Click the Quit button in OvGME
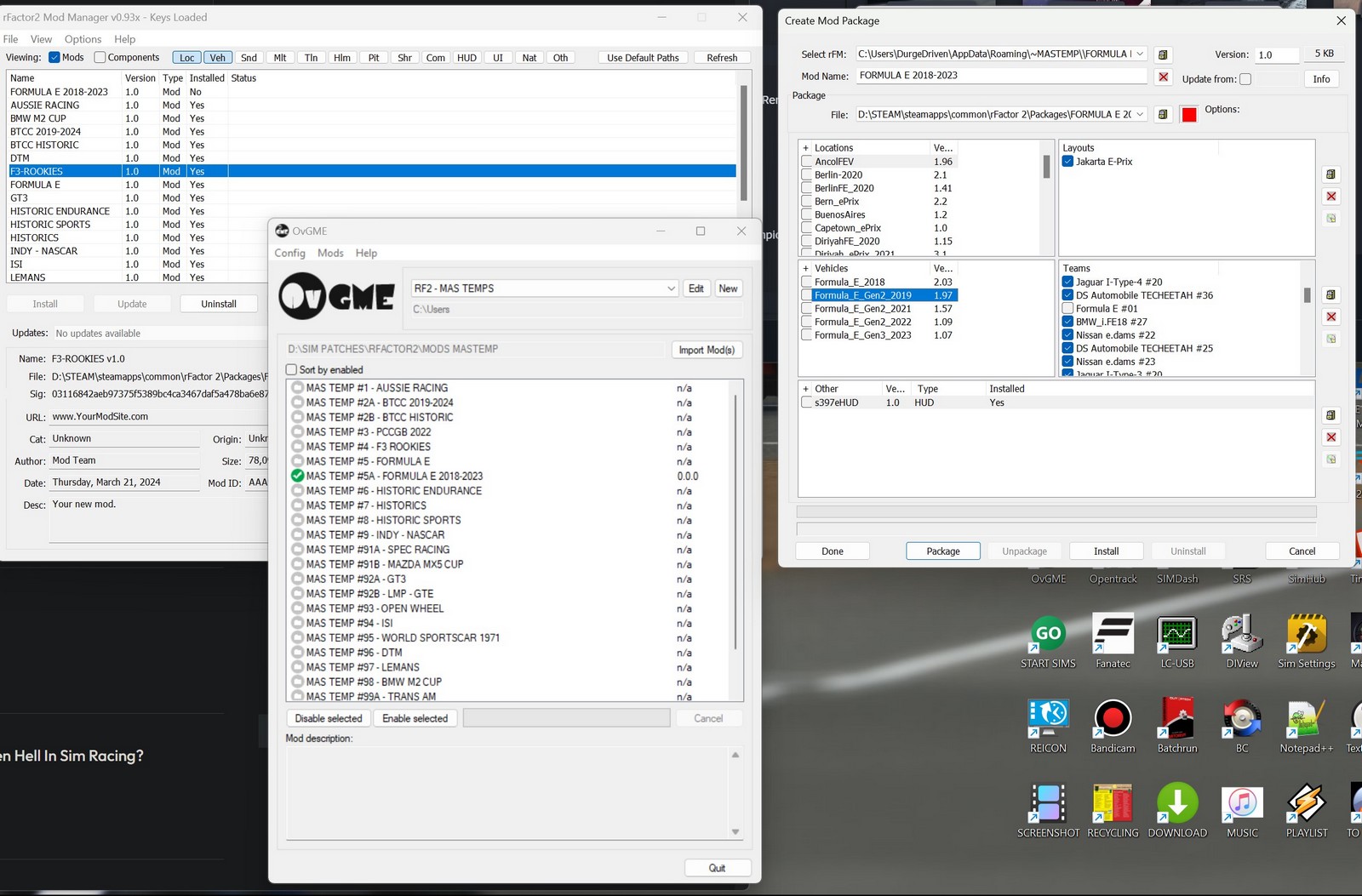Screen dimensions: 1362x896 point(718,868)
